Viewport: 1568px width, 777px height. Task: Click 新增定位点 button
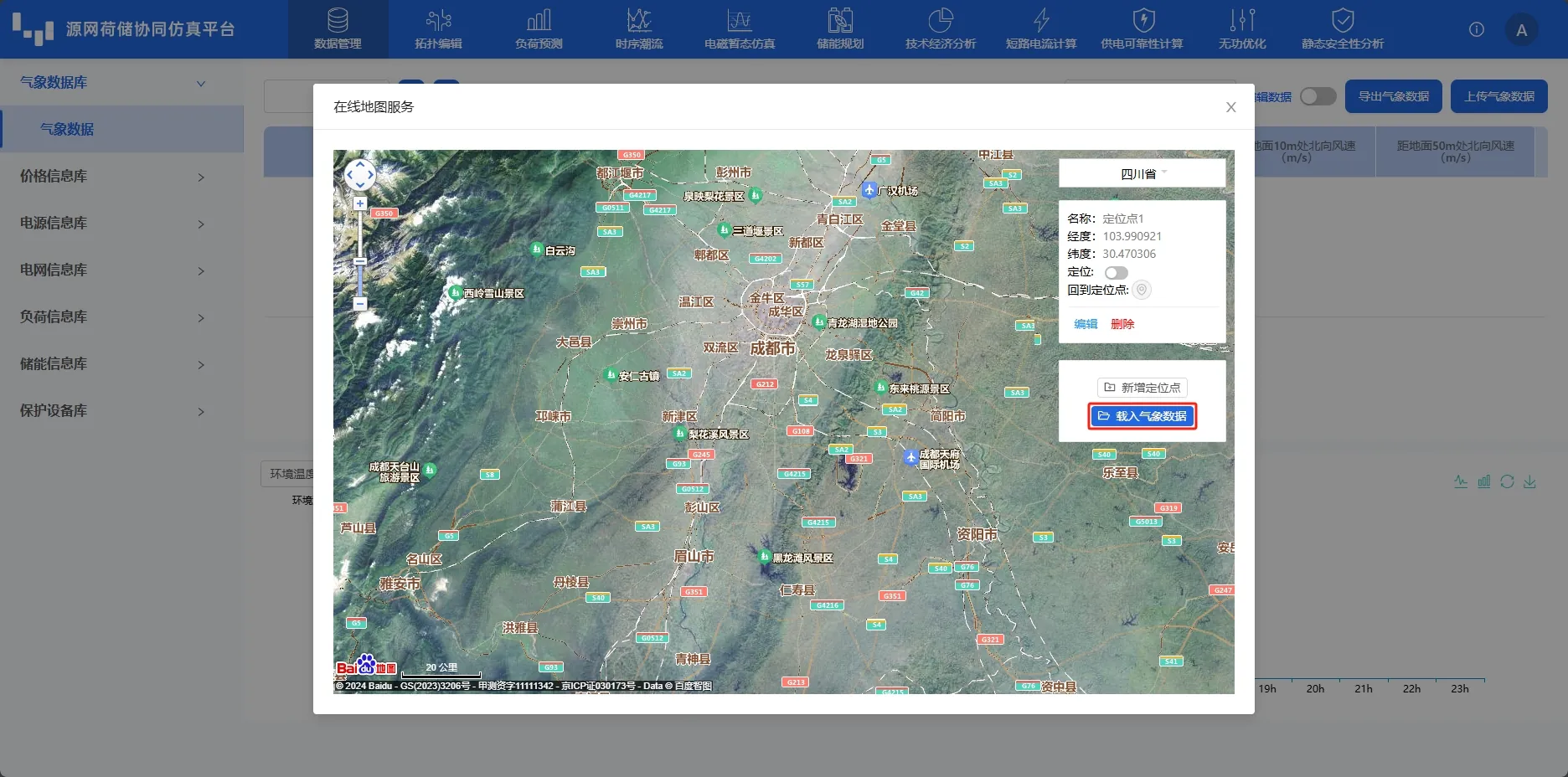1142,388
